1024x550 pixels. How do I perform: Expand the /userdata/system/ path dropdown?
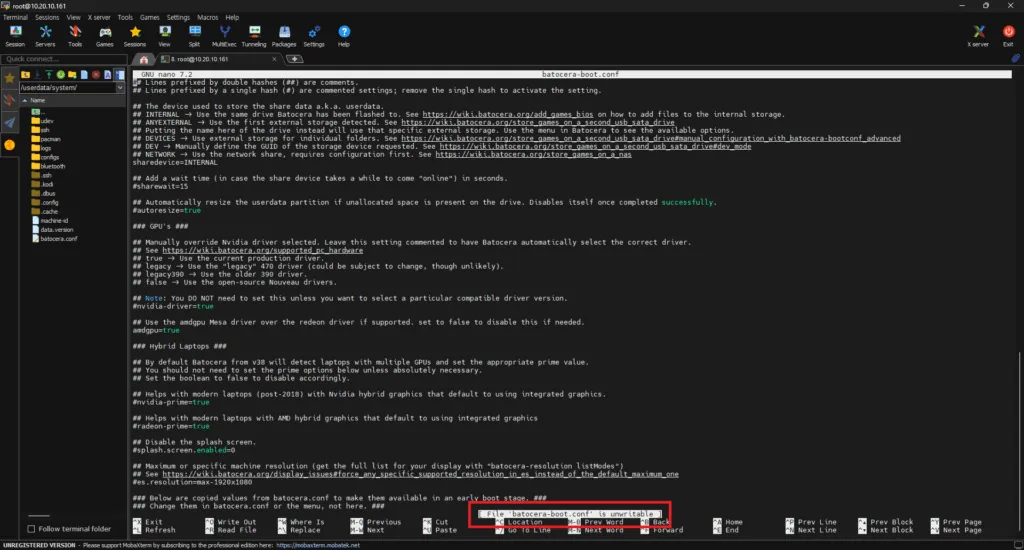click(x=120, y=88)
